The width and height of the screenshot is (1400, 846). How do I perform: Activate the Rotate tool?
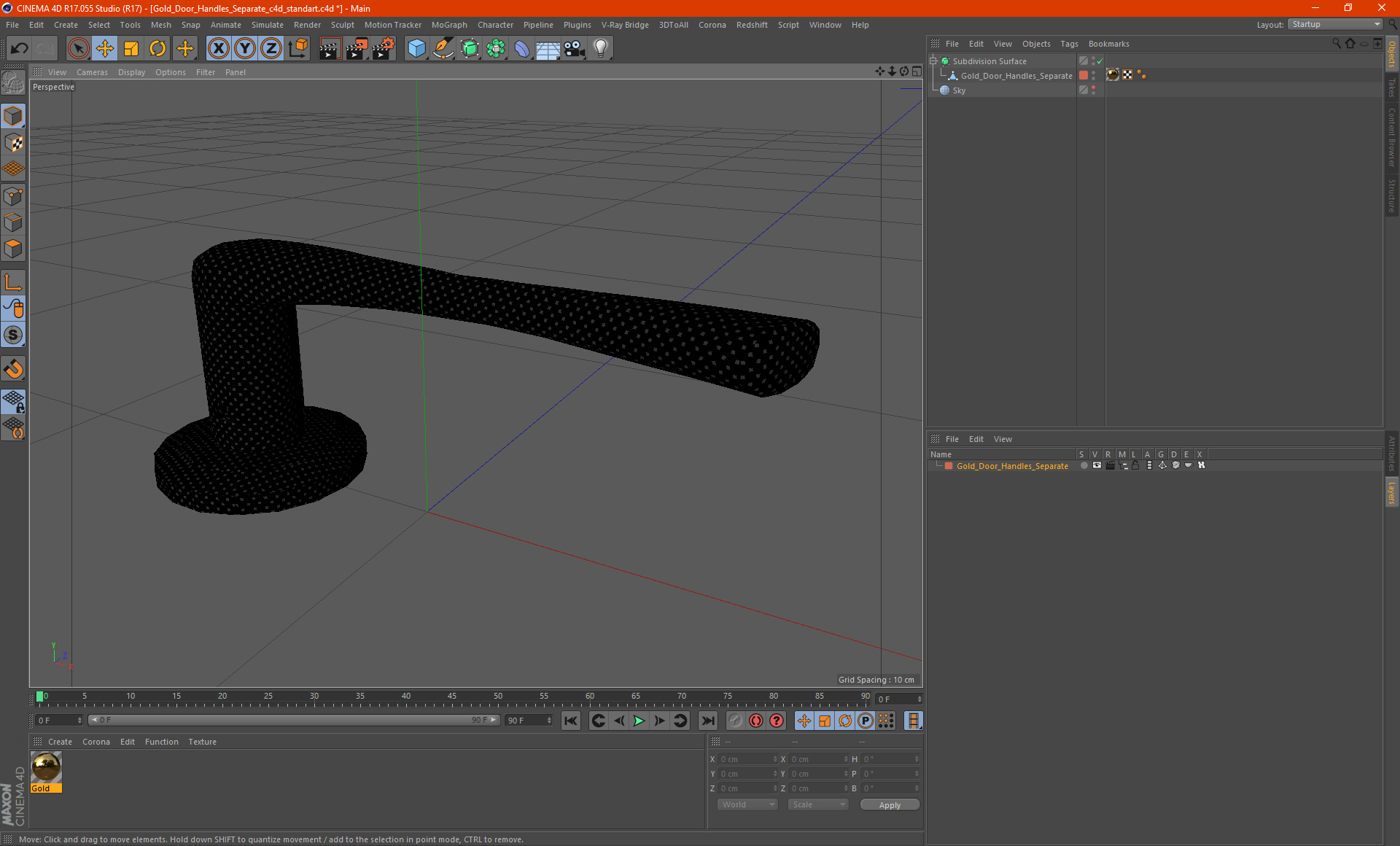157,48
